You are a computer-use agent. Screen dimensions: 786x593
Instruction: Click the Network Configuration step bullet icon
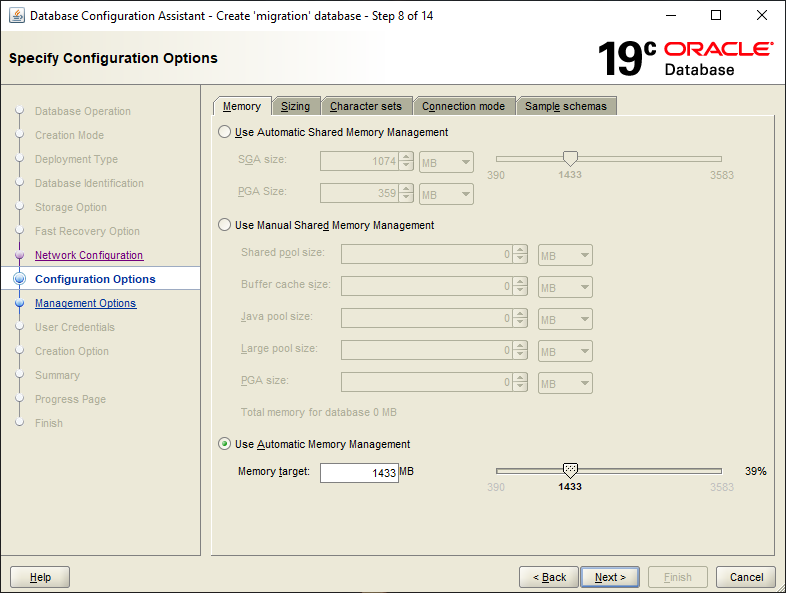(19, 256)
